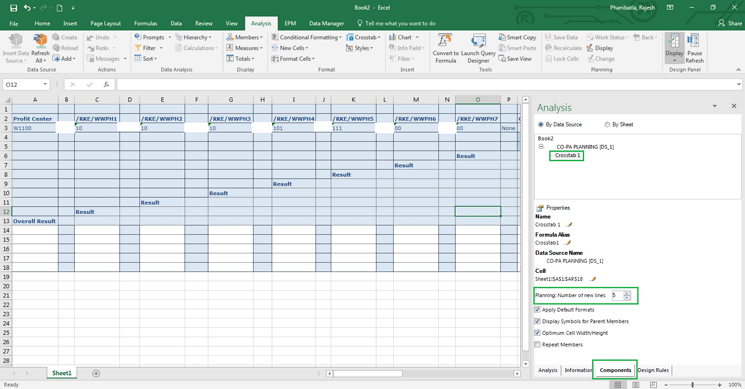Click the zoom in plus icon
745x389 pixels.
pos(719,385)
